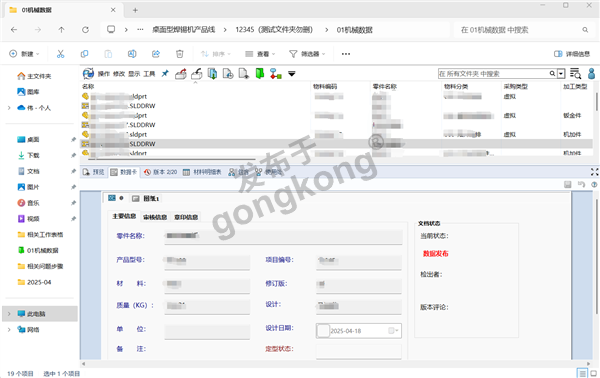Click the Rename icon in Explorer toolbar
The height and width of the screenshot is (378, 600).
[x=132, y=54]
